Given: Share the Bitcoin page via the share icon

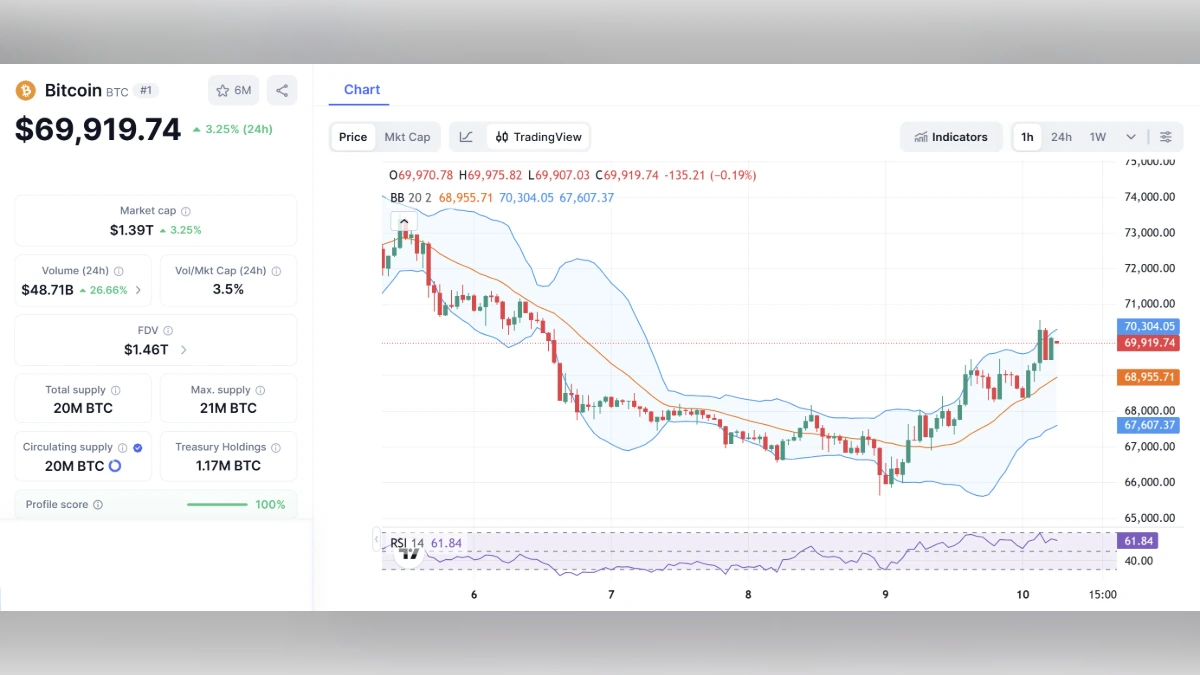Looking at the screenshot, I should click(x=281, y=90).
